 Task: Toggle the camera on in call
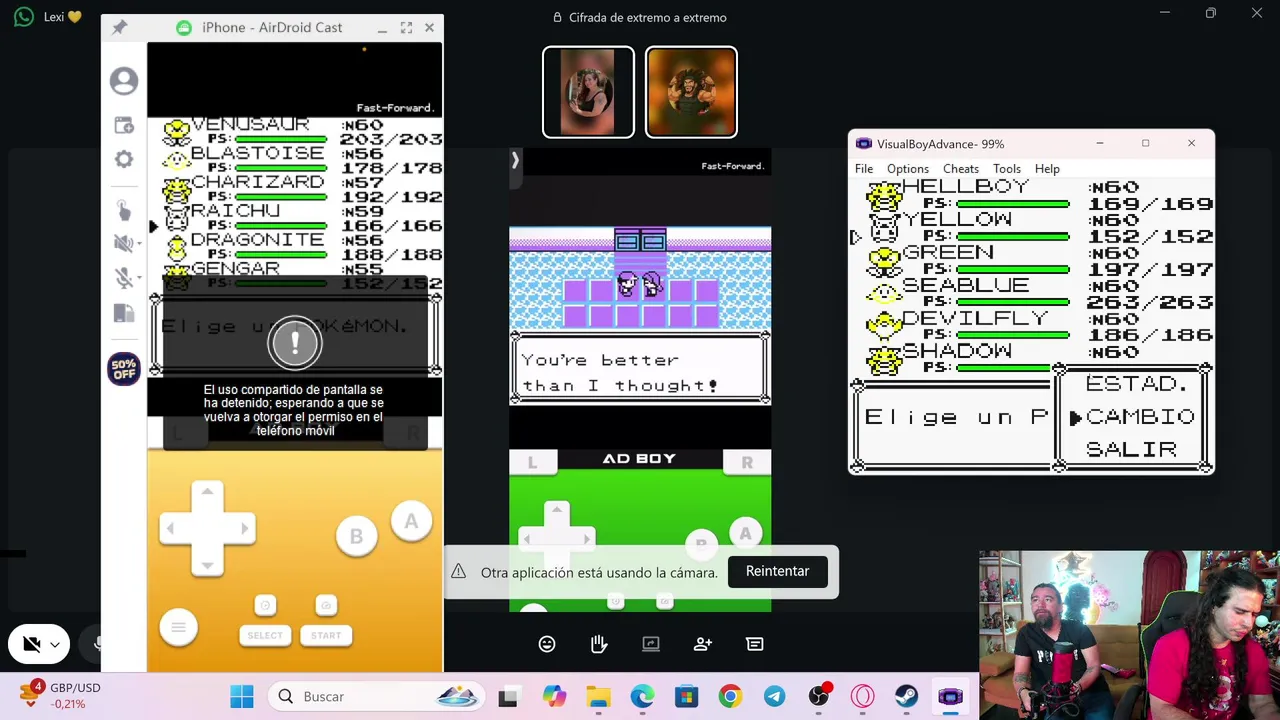pos(31,644)
